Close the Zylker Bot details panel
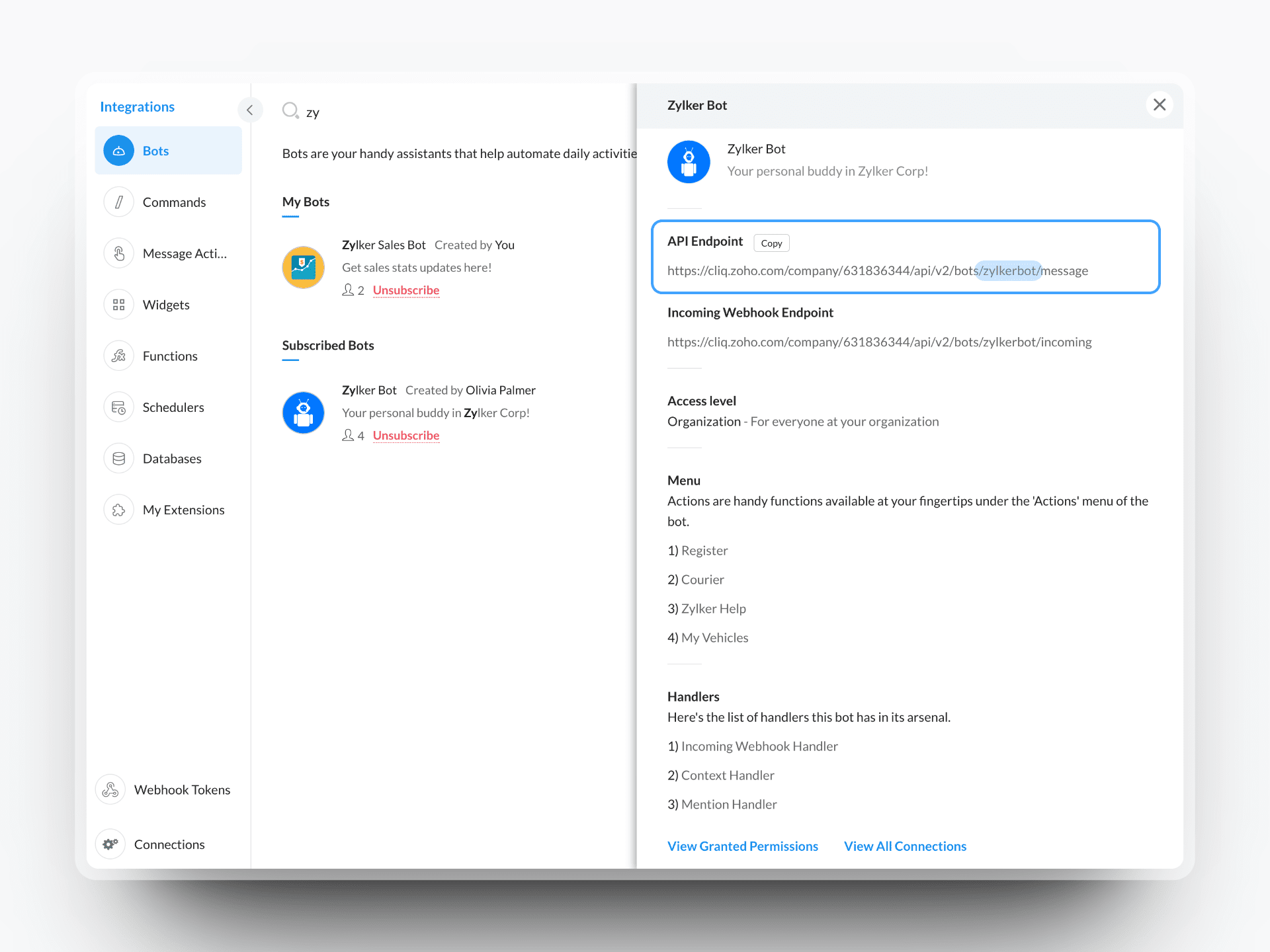1270x952 pixels. (1159, 105)
